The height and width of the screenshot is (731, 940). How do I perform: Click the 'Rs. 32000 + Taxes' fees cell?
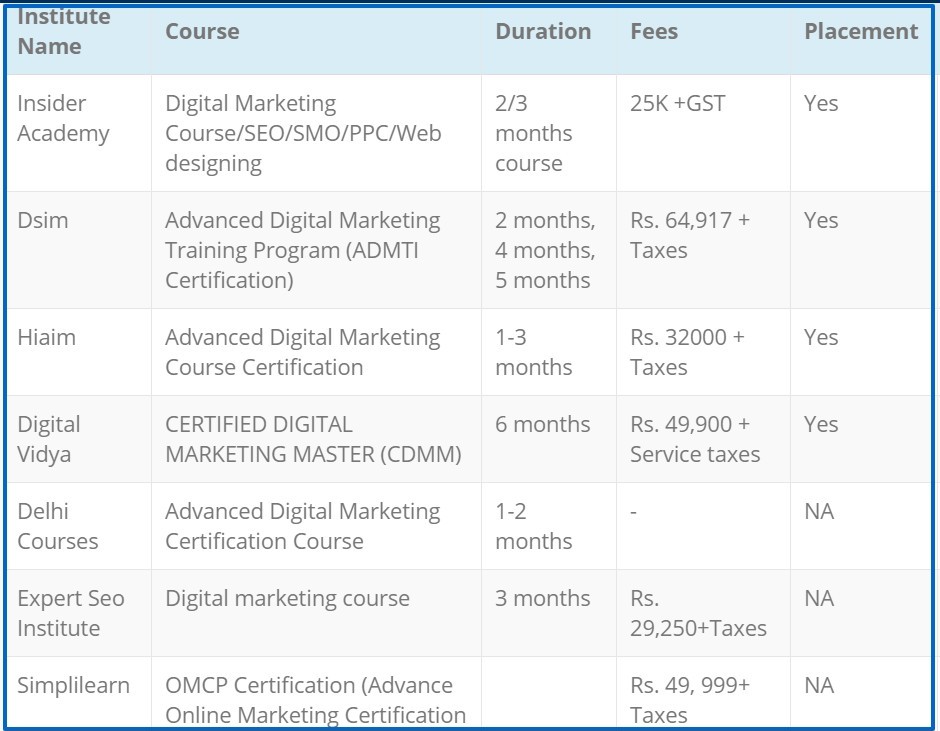[x=703, y=352]
